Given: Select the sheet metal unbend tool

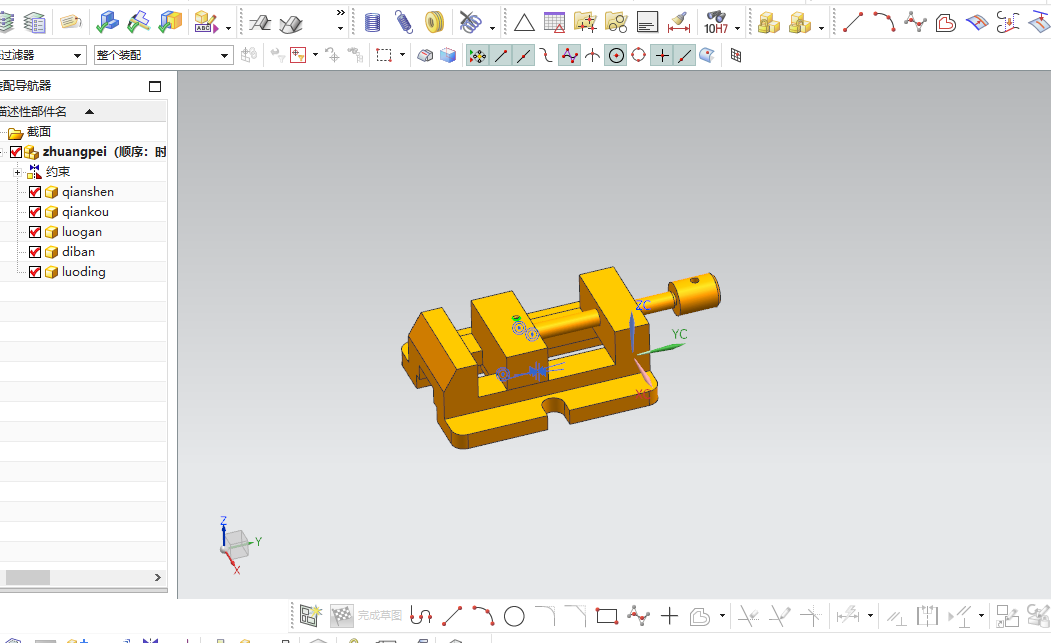Looking at the screenshot, I should pyautogui.click(x=291, y=23).
